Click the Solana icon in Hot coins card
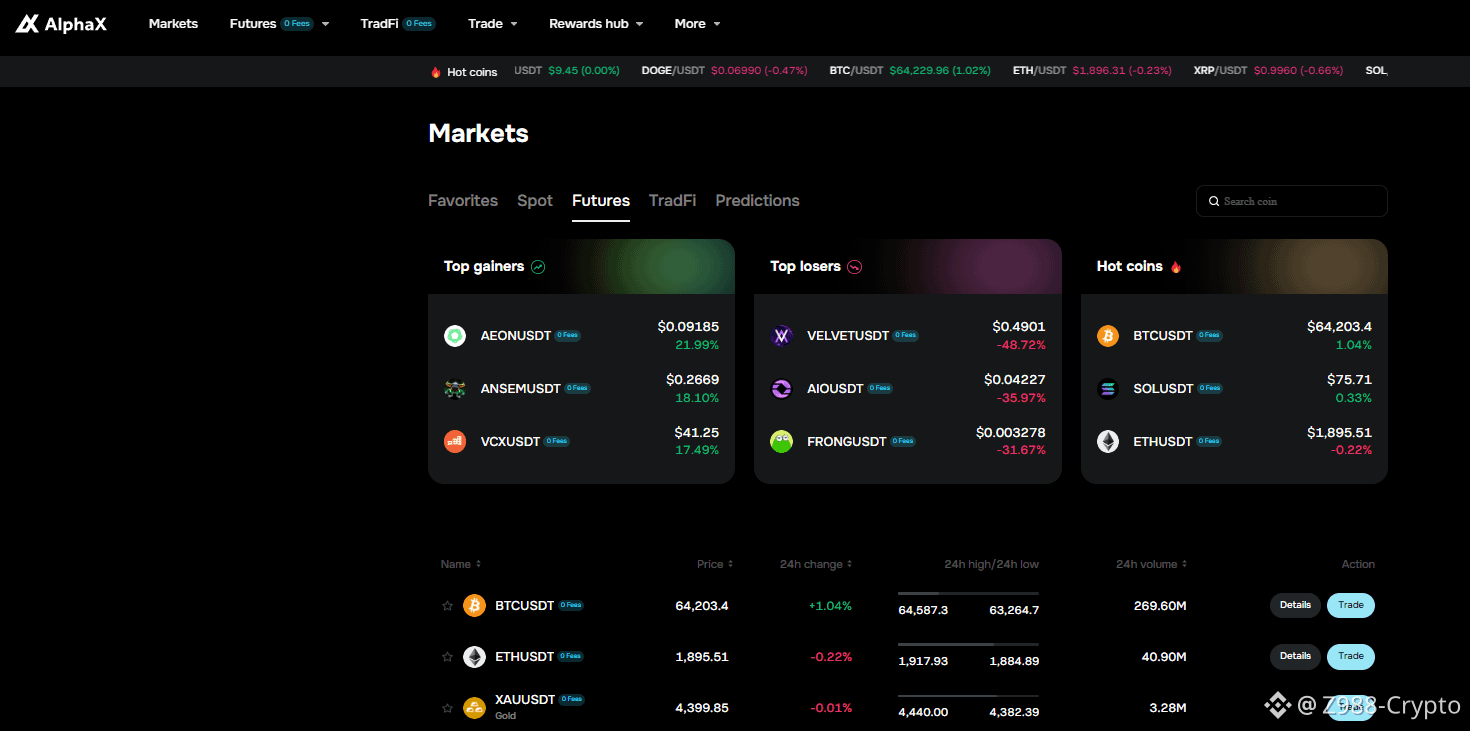1470x731 pixels. [1108, 389]
